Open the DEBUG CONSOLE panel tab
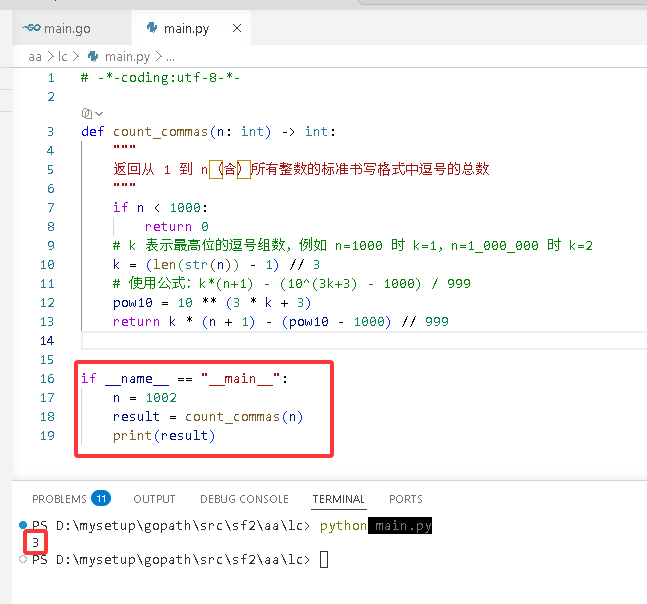This screenshot has height=604, width=647. (244, 499)
